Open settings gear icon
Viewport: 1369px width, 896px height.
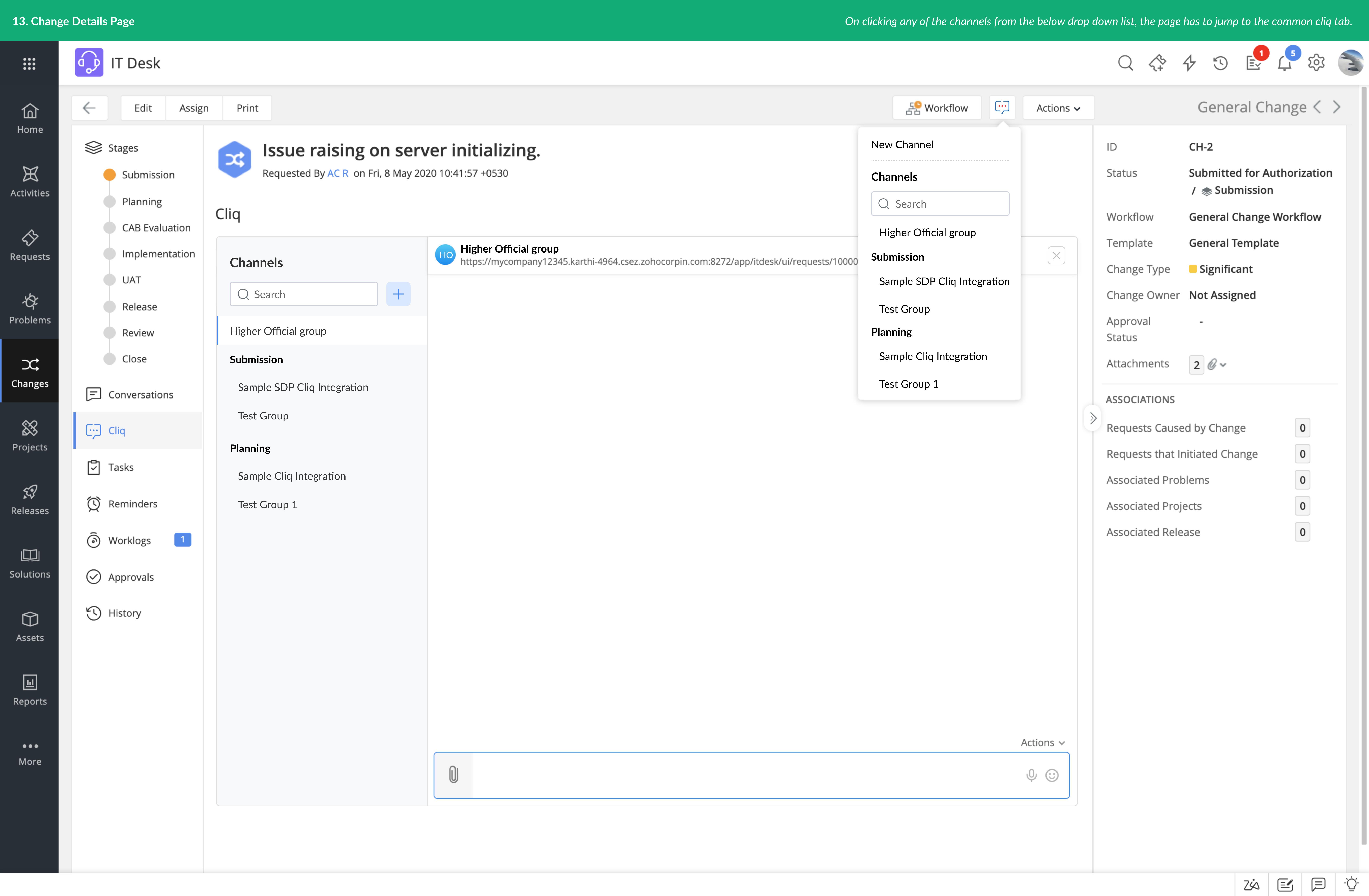pyautogui.click(x=1316, y=63)
